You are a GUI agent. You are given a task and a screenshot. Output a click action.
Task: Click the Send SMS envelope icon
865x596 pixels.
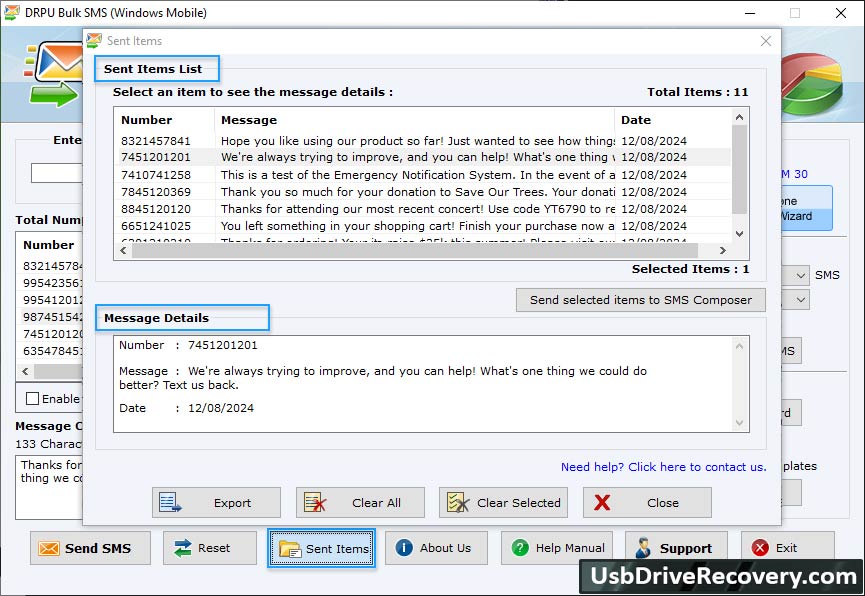pos(49,549)
